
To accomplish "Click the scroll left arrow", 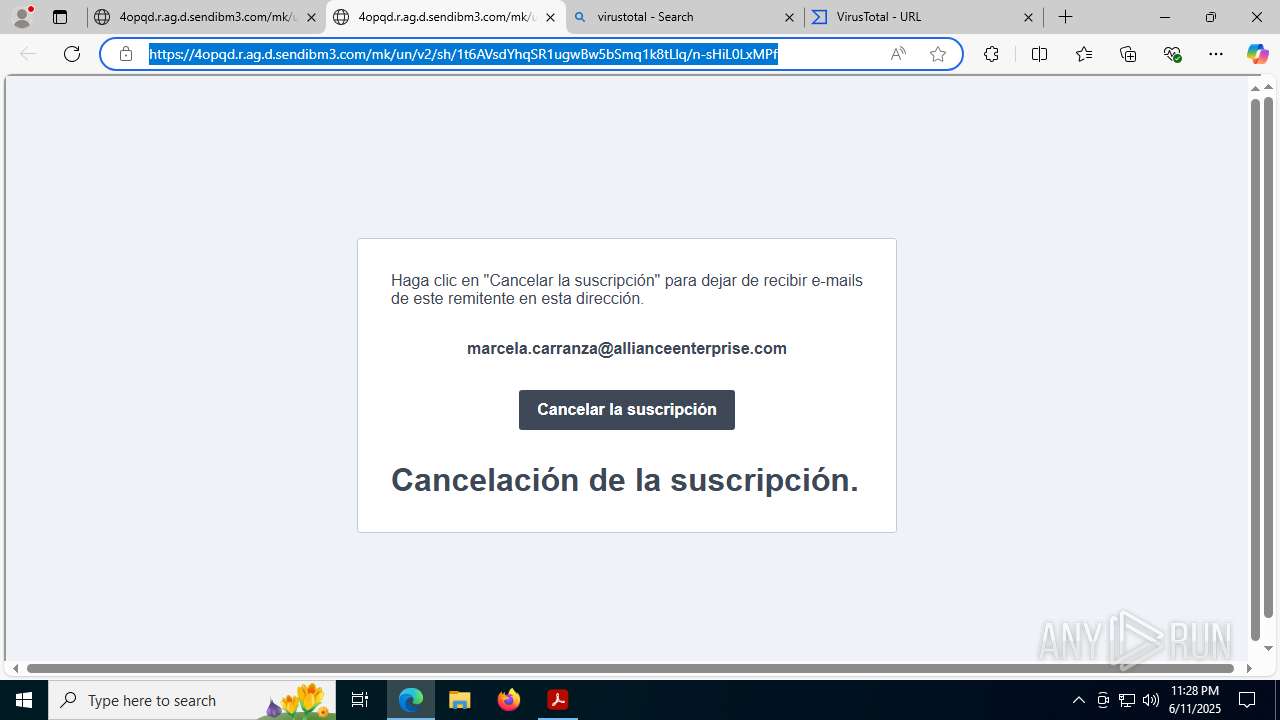I will (15, 668).
